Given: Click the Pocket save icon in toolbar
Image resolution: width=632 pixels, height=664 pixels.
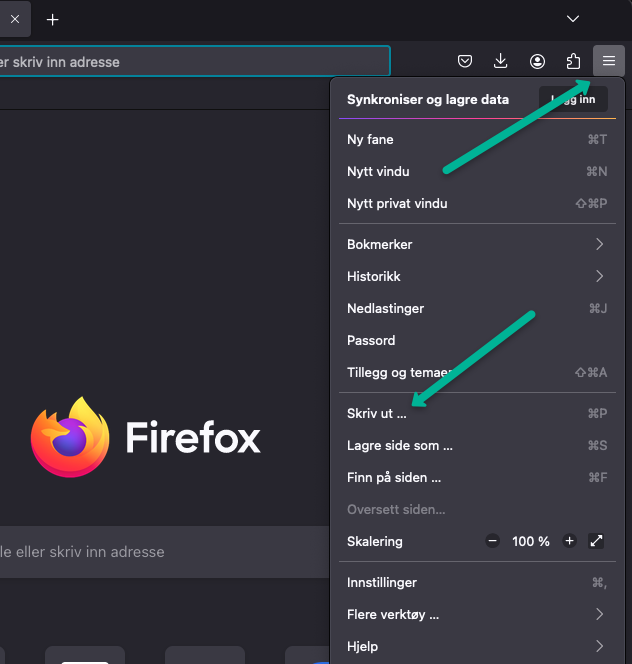Looking at the screenshot, I should click(465, 61).
